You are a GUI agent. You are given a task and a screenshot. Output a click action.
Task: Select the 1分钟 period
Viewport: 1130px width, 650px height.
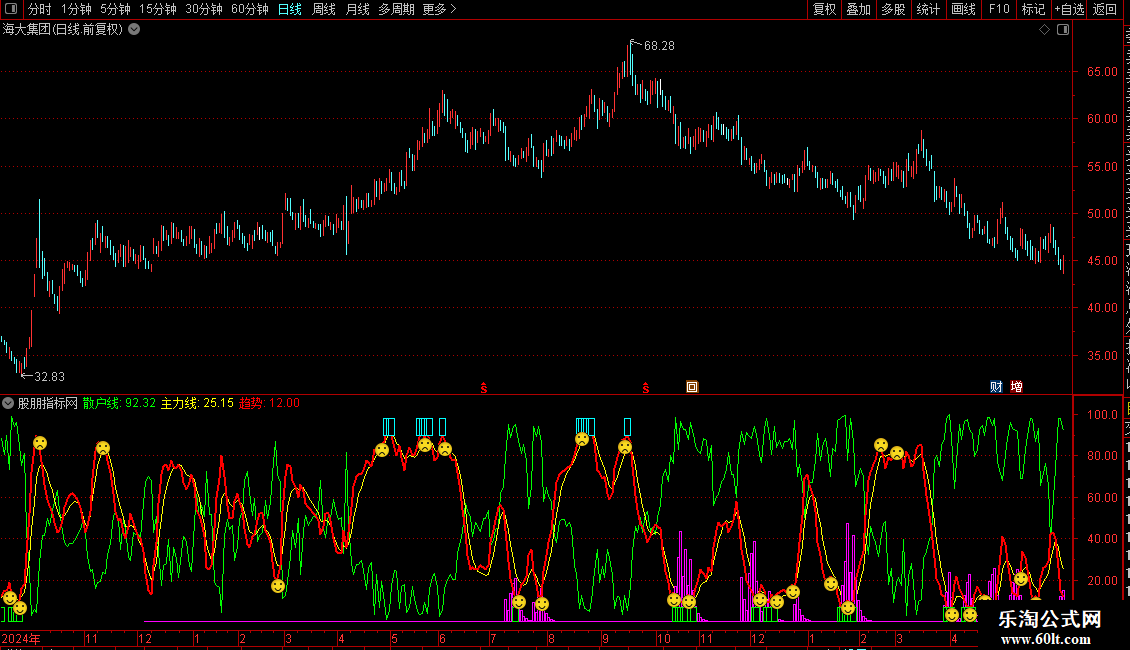[x=76, y=9]
